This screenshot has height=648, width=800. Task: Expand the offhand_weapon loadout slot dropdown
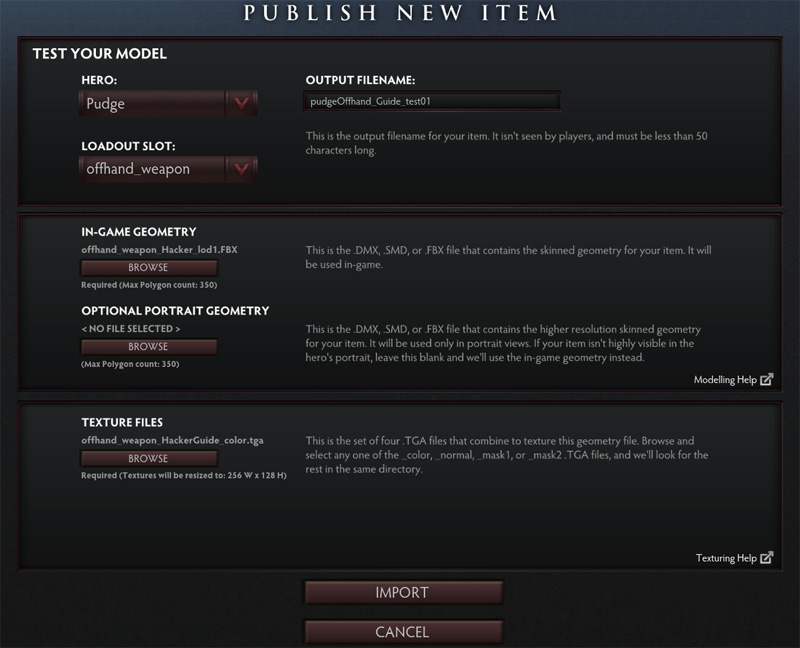(154, 169)
